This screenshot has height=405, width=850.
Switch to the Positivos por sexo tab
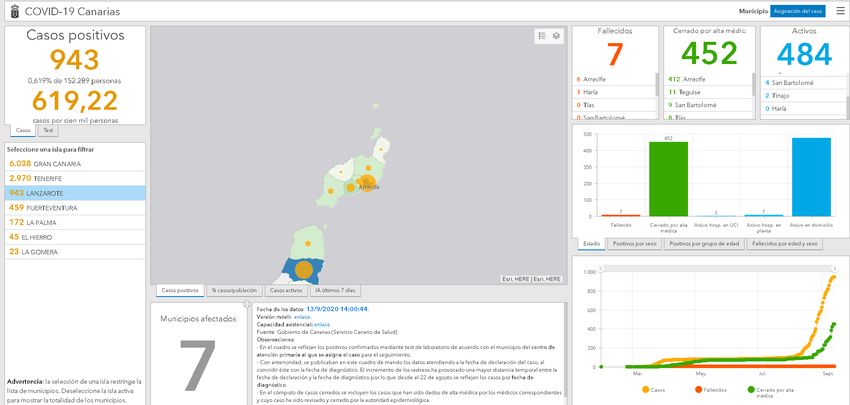[x=632, y=243]
